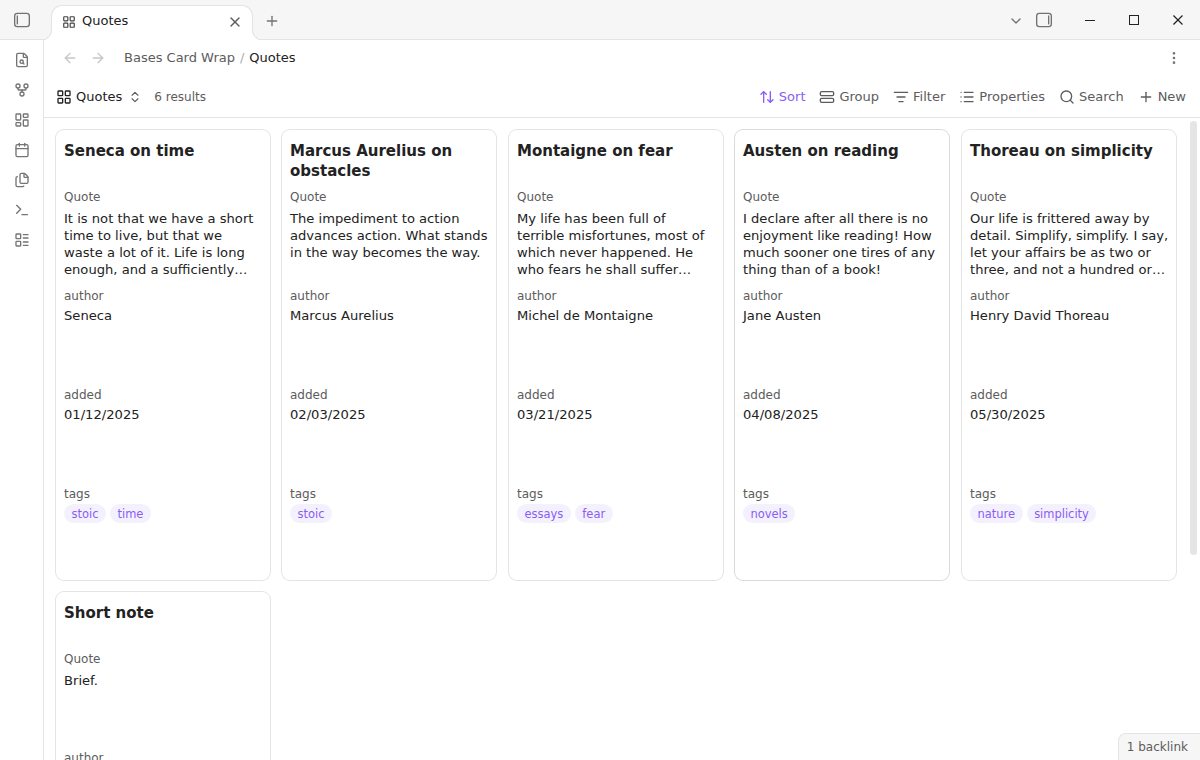This screenshot has width=1200, height=760.
Task: Expand the Quotes view switcher dropdown
Action: 98,97
